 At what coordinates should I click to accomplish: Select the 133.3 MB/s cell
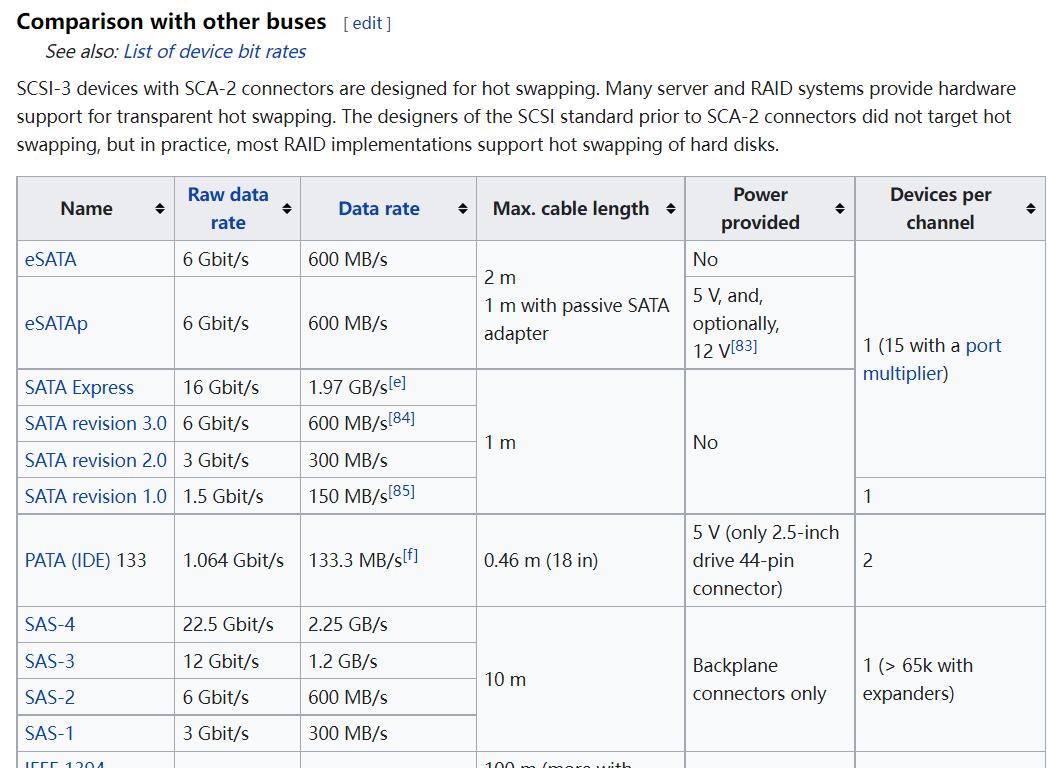389,560
